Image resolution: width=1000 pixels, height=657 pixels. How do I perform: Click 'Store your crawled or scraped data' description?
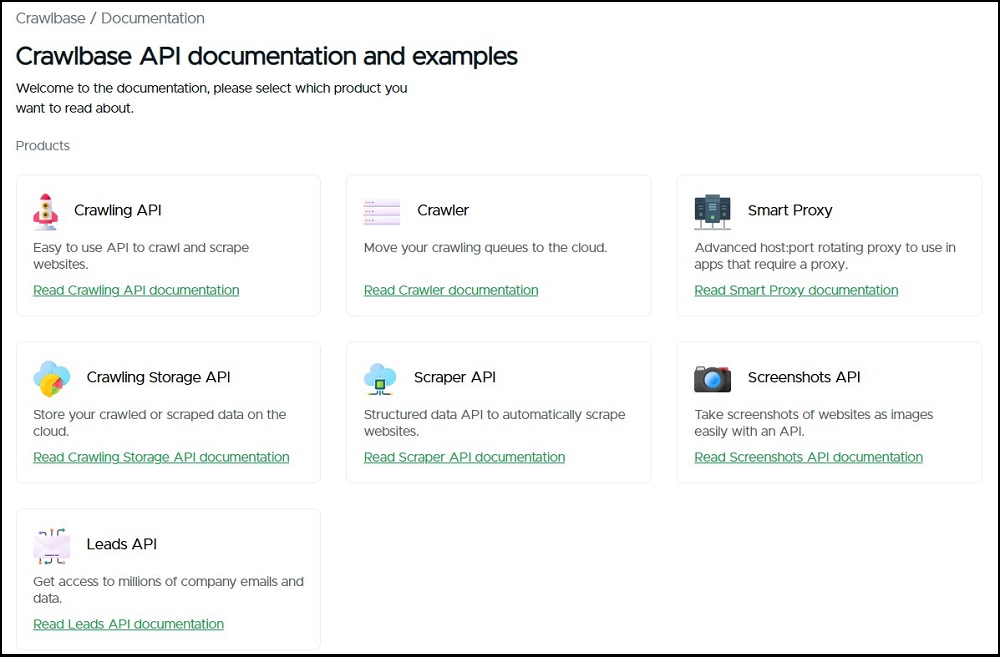click(159, 423)
